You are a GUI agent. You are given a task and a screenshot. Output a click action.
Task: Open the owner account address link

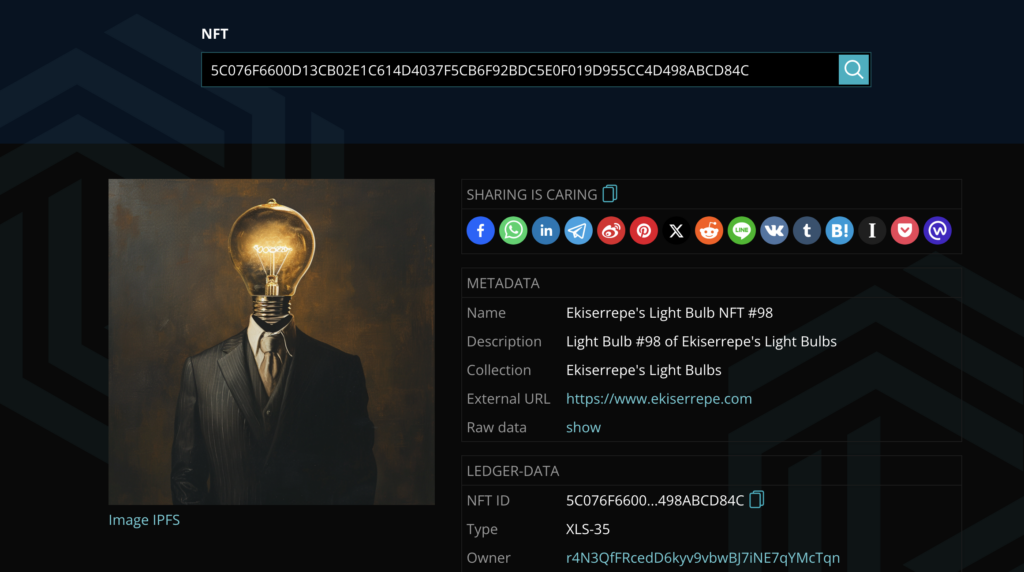[x=702, y=557]
